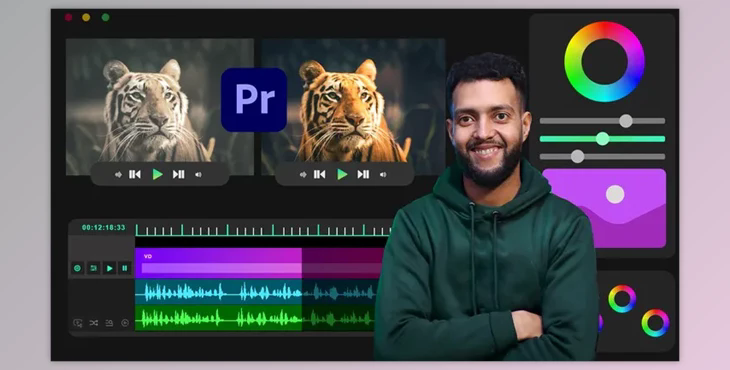Adjust the bottom gray slider handle

[577, 156]
